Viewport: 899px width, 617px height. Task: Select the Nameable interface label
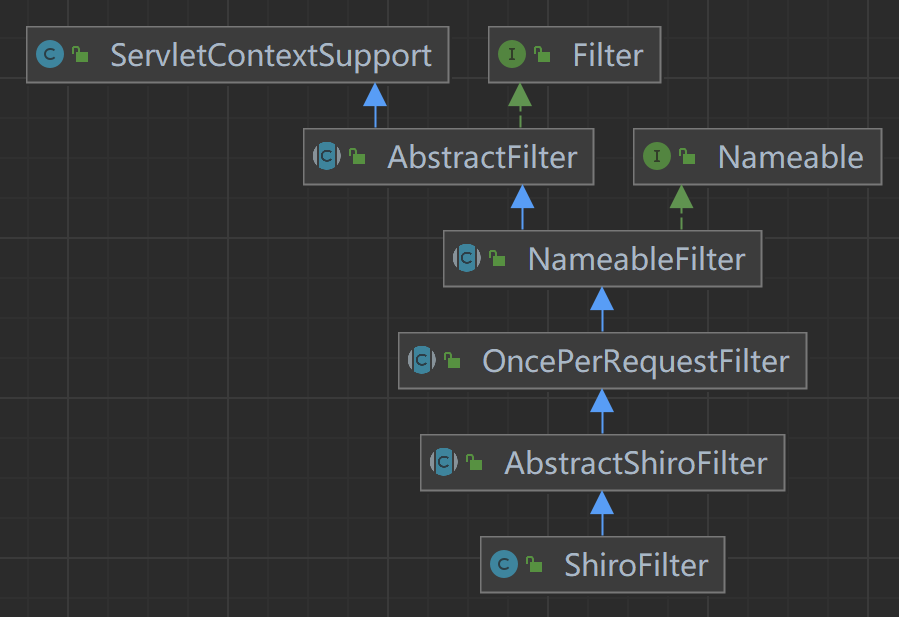[790, 157]
